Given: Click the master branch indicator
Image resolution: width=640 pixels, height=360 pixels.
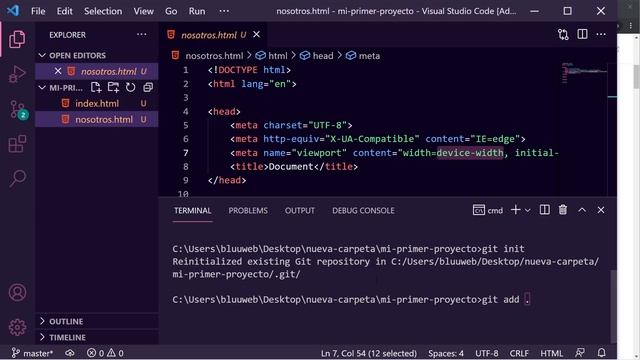Looking at the screenshot, I should coord(32,353).
